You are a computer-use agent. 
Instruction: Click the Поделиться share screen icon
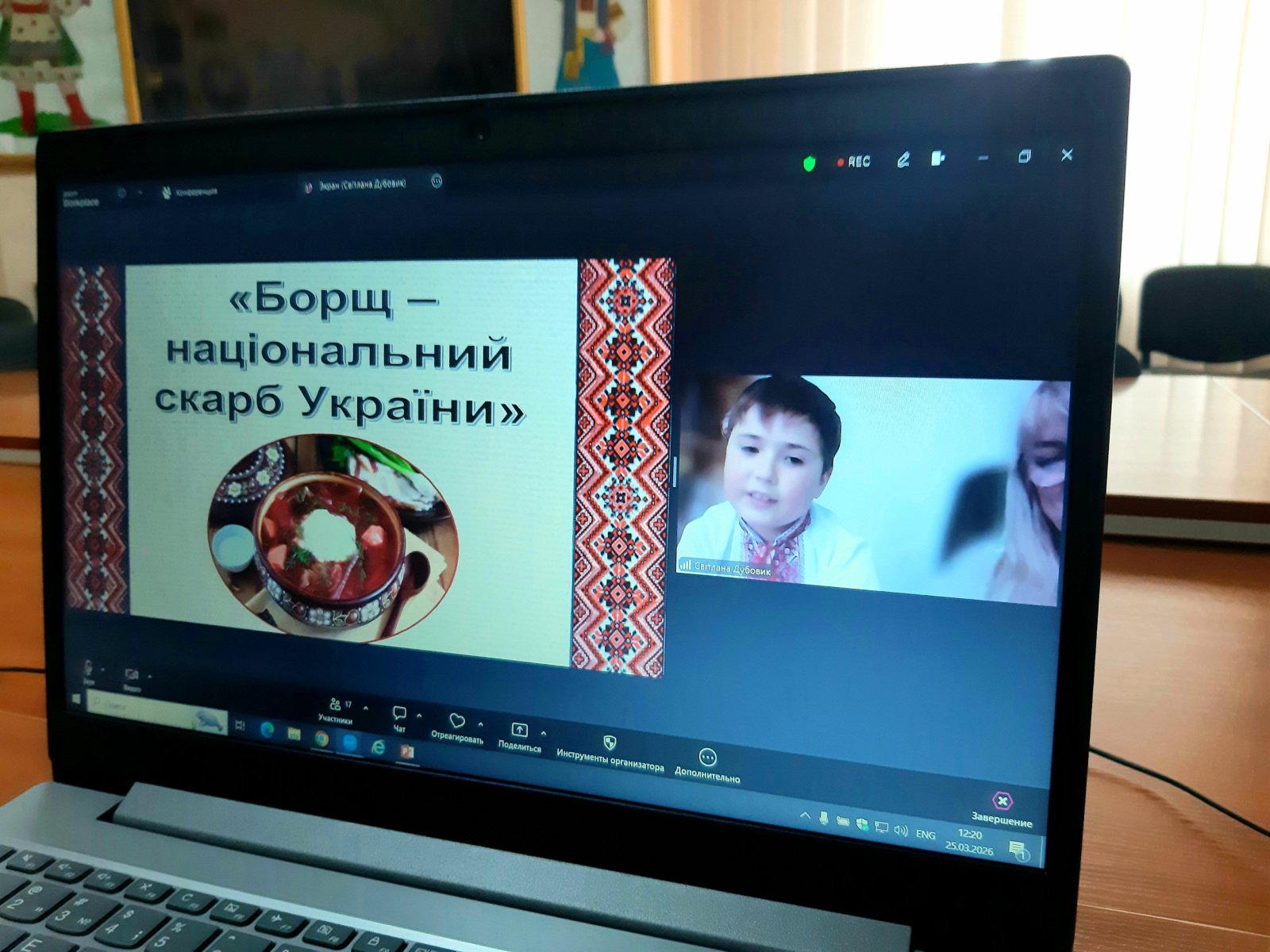(519, 731)
